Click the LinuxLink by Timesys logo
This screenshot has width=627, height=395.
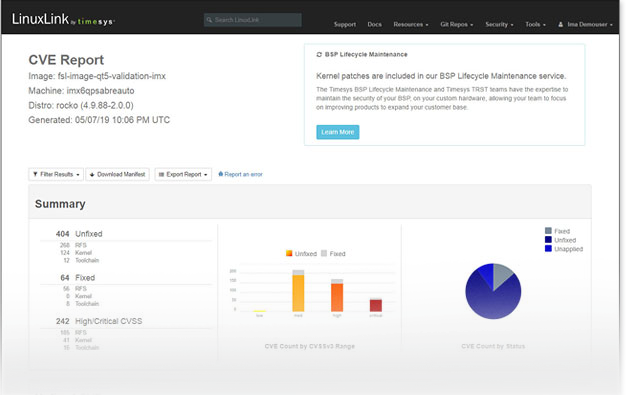click(63, 19)
